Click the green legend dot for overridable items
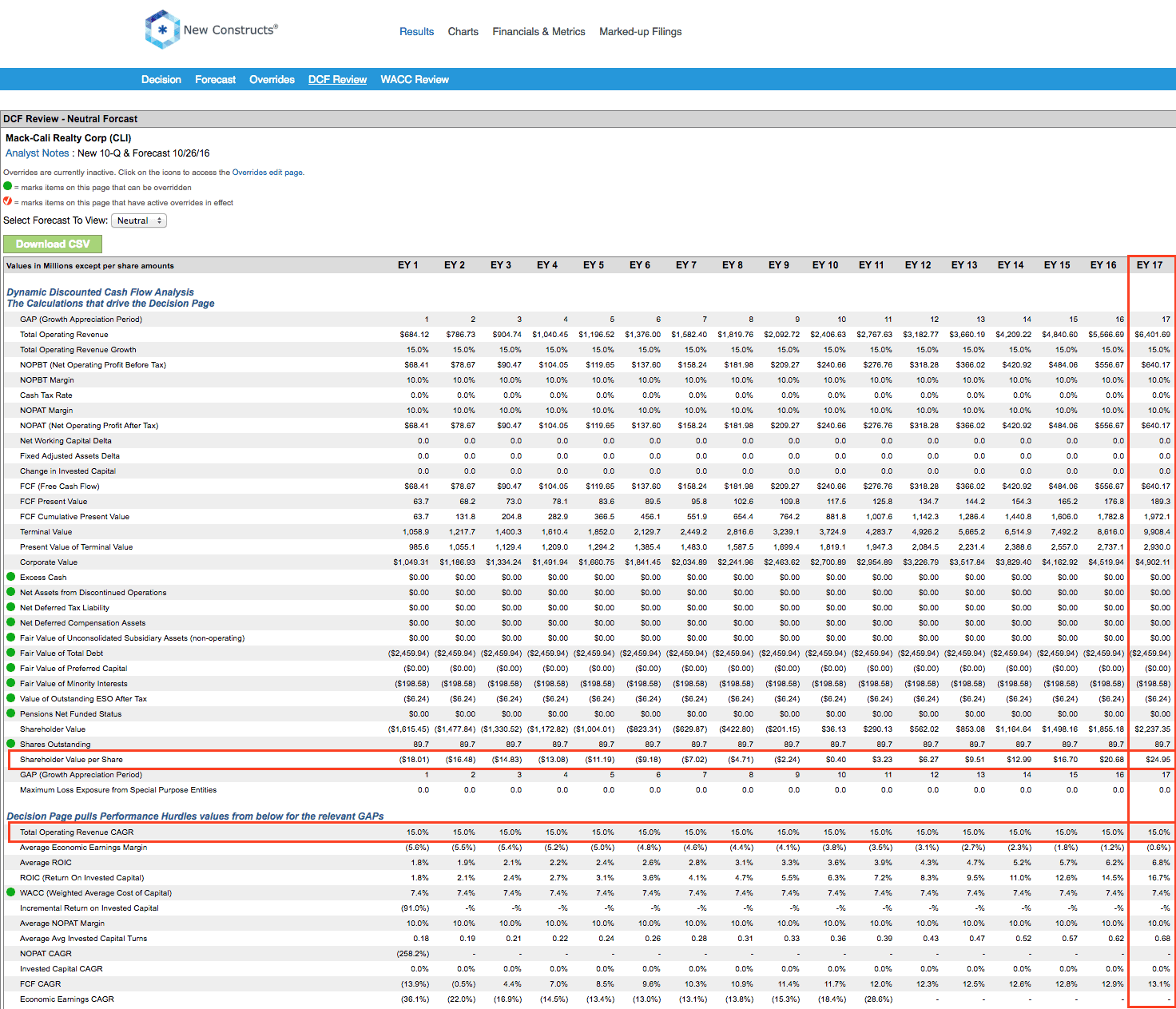 click(x=8, y=186)
